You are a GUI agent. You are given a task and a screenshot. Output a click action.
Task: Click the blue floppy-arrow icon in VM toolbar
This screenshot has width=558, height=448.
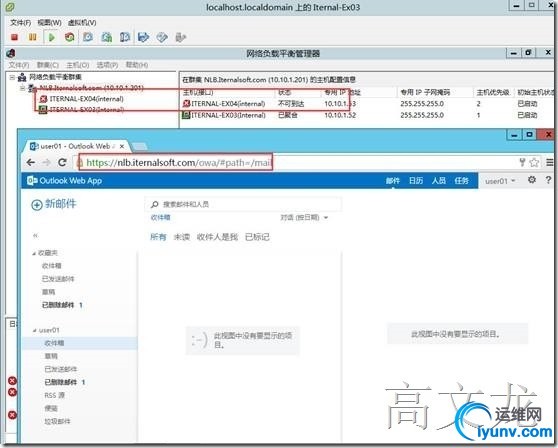pyautogui.click(x=143, y=37)
